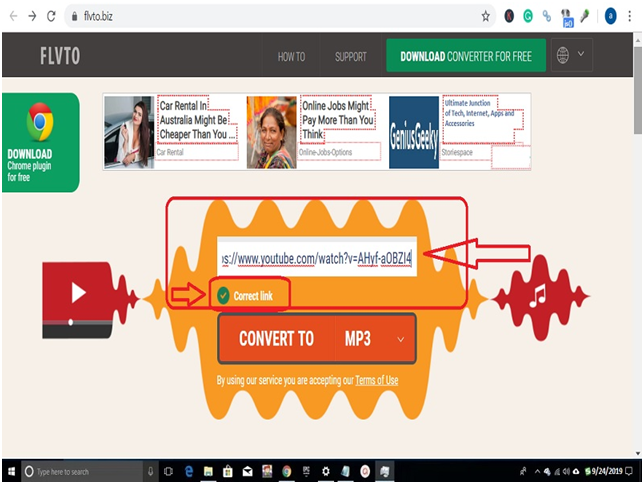Show hidden system tray icons

pos(537,471)
